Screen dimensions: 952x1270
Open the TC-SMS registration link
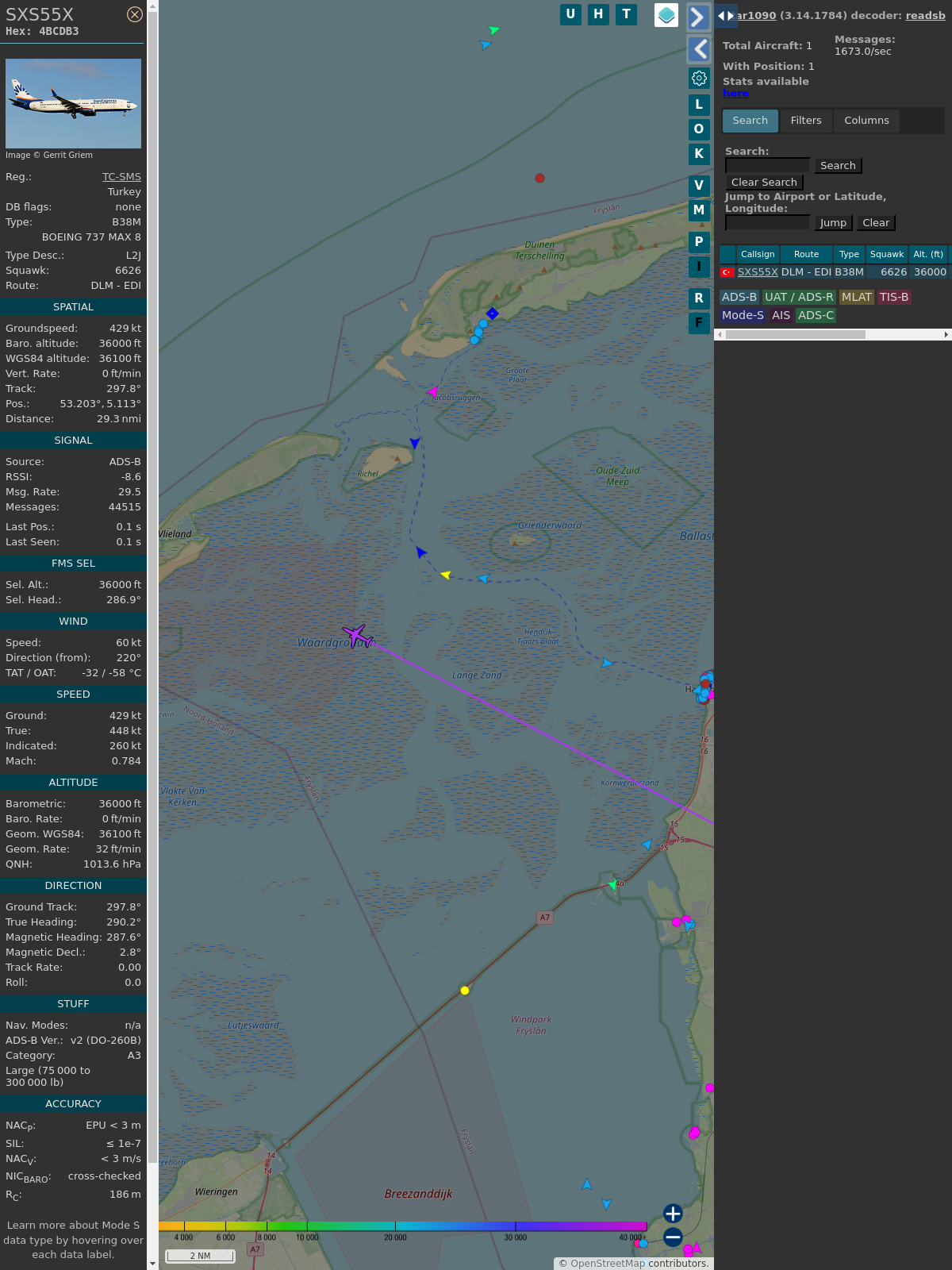point(121,177)
